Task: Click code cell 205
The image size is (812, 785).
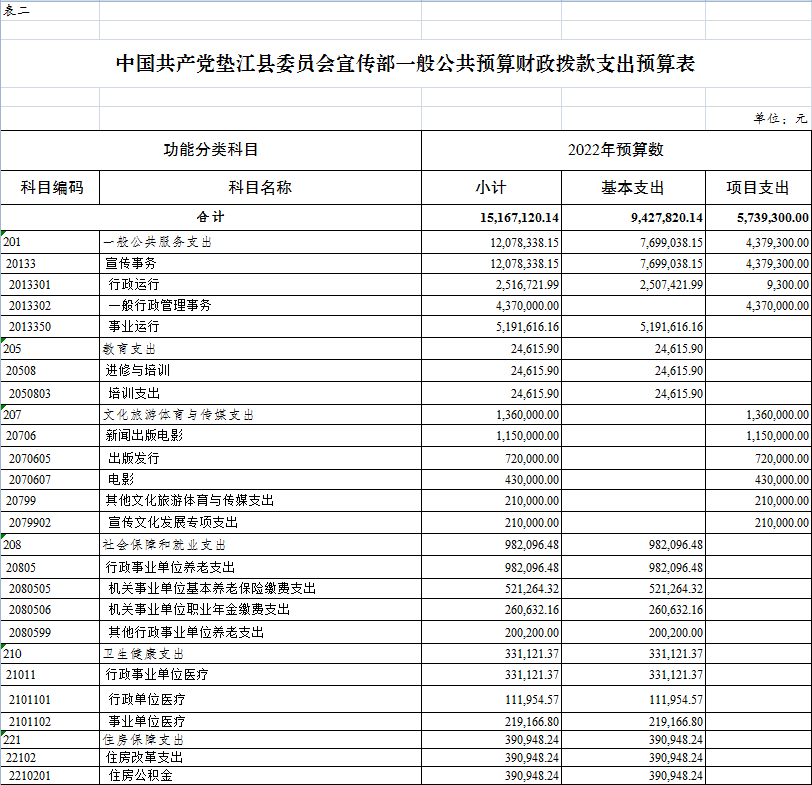Action: pos(50,348)
